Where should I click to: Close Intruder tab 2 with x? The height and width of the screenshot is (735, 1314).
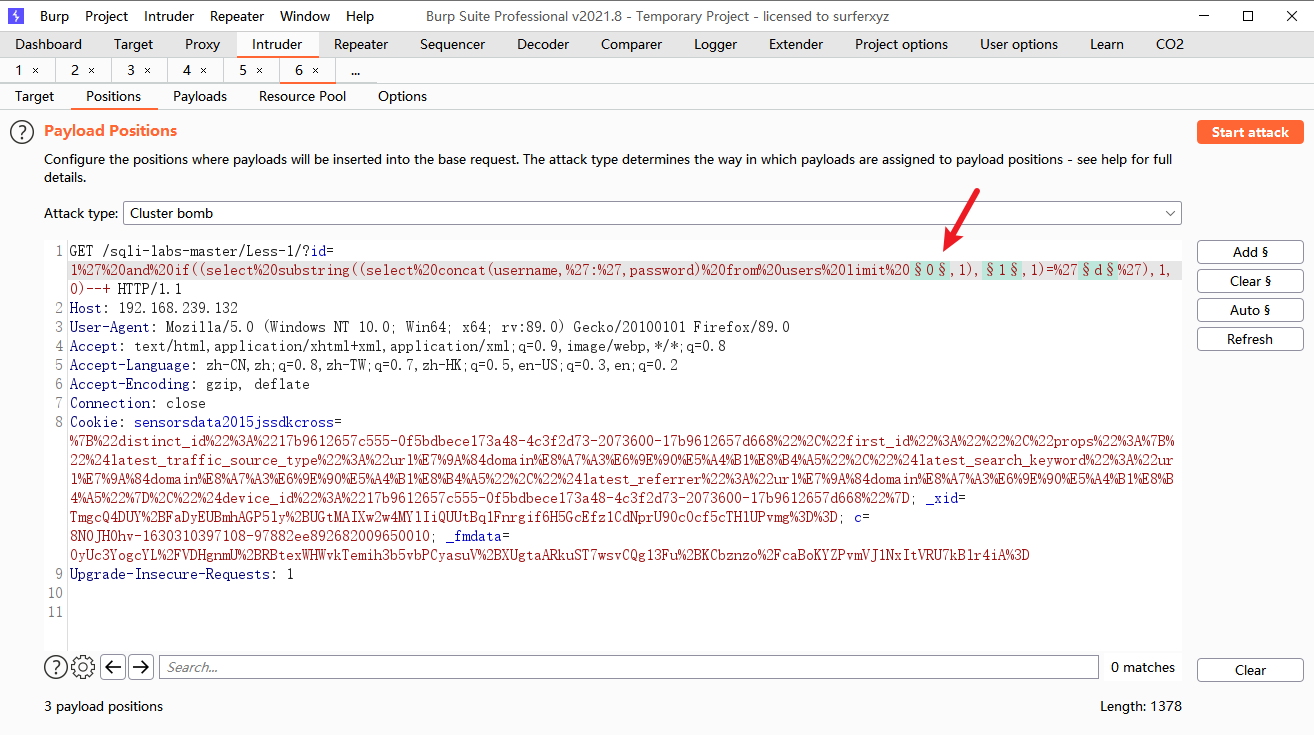click(92, 70)
